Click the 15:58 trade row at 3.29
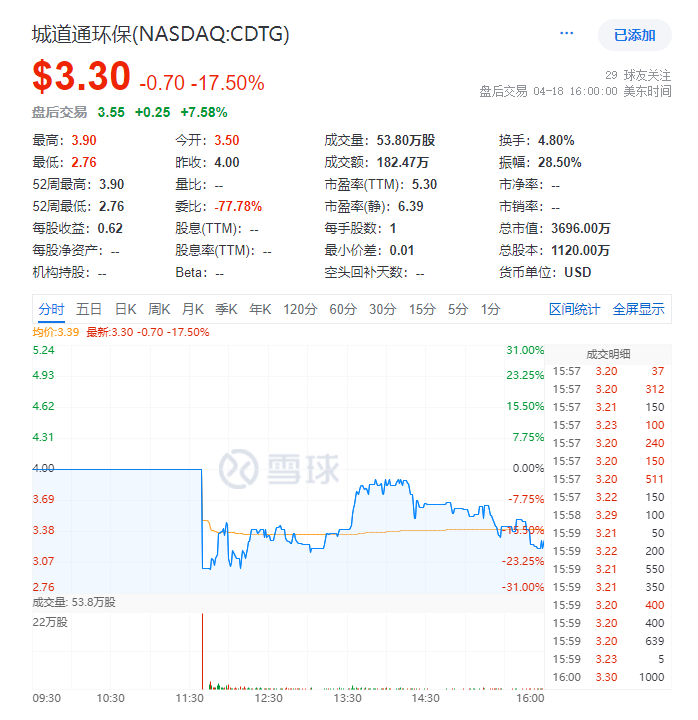The image size is (698, 720). pyautogui.click(x=608, y=515)
